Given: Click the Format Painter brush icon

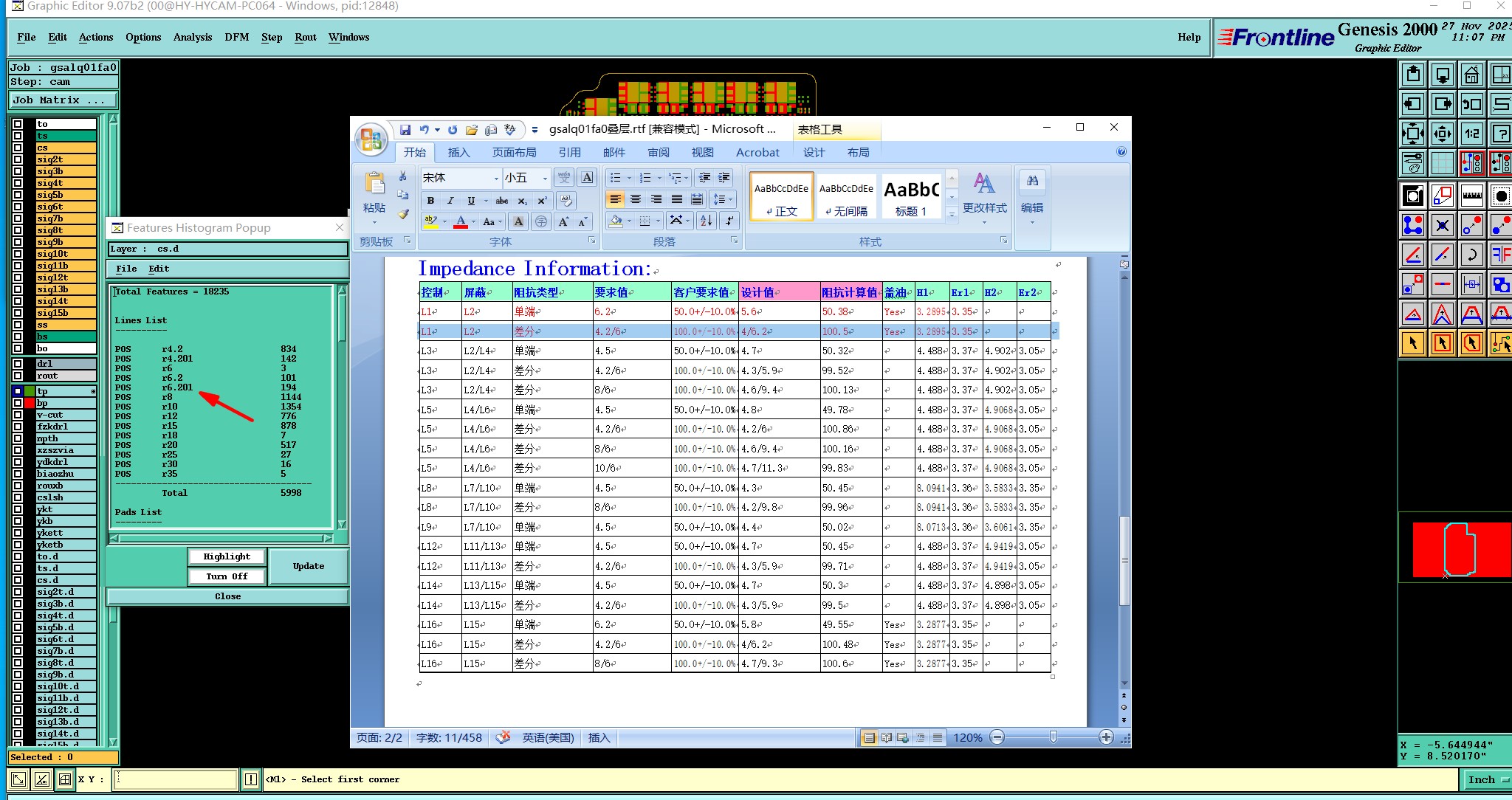Looking at the screenshot, I should pyautogui.click(x=403, y=215).
